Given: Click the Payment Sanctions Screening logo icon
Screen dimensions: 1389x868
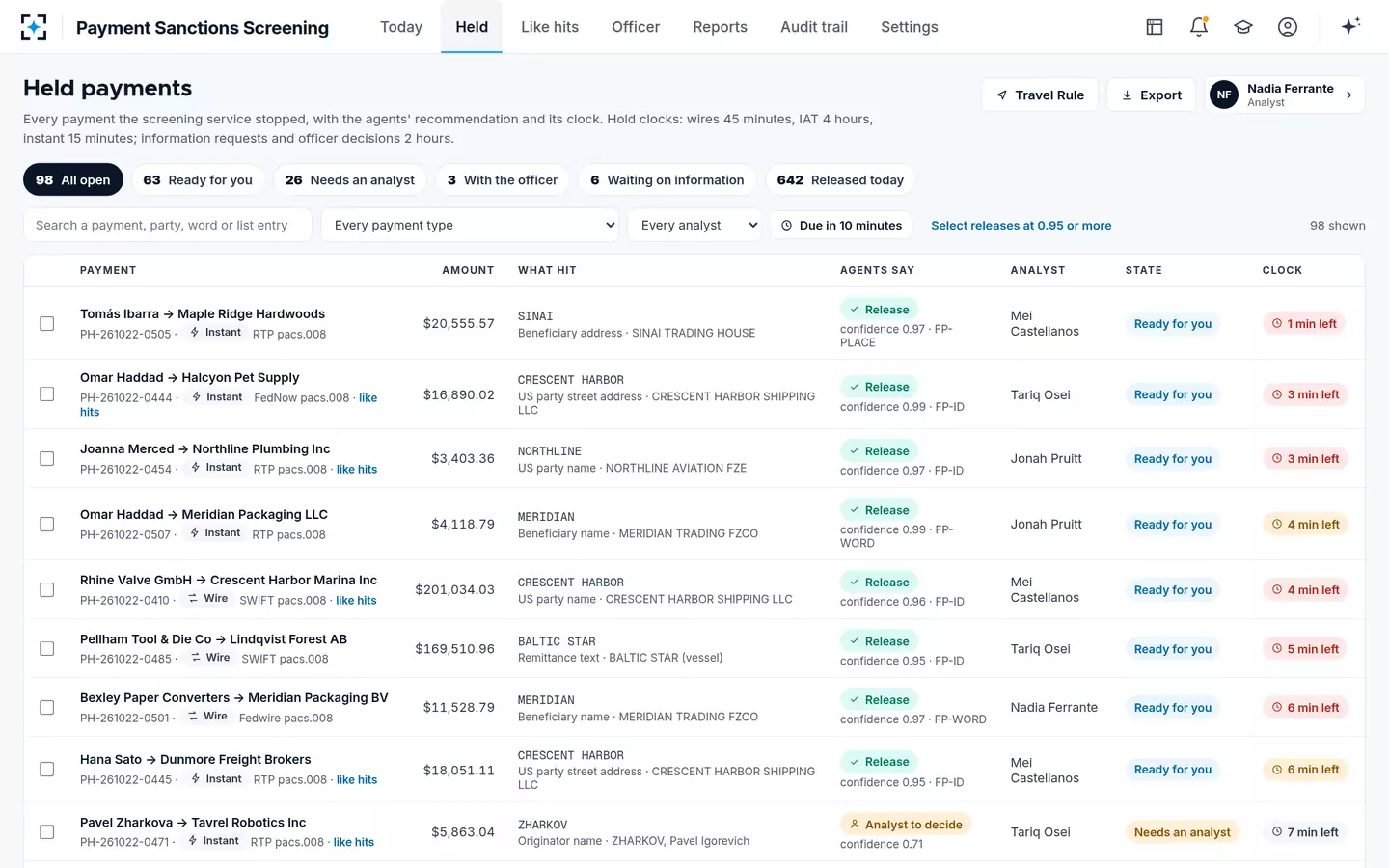Looking at the screenshot, I should (34, 27).
